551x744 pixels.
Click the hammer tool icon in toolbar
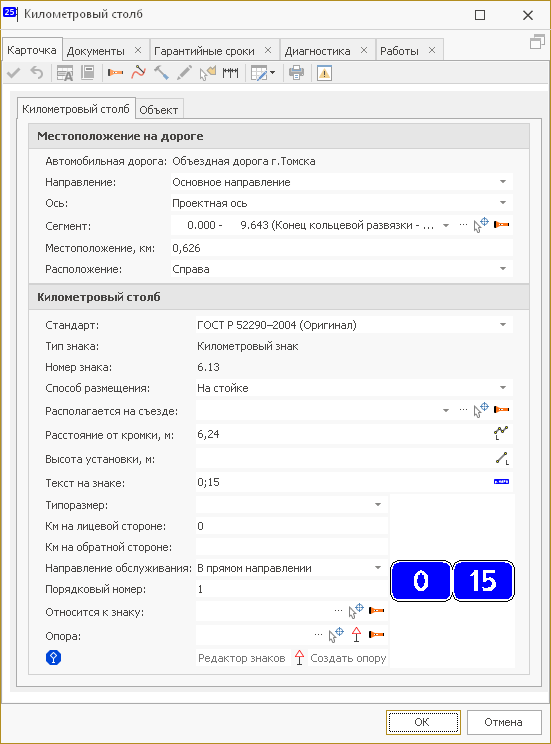[161, 73]
